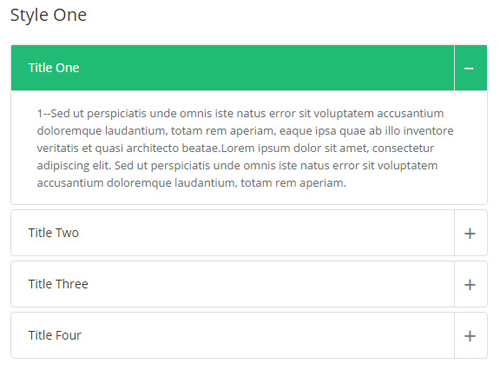Click the Style One heading
This screenshot has width=500, height=370.
(48, 15)
